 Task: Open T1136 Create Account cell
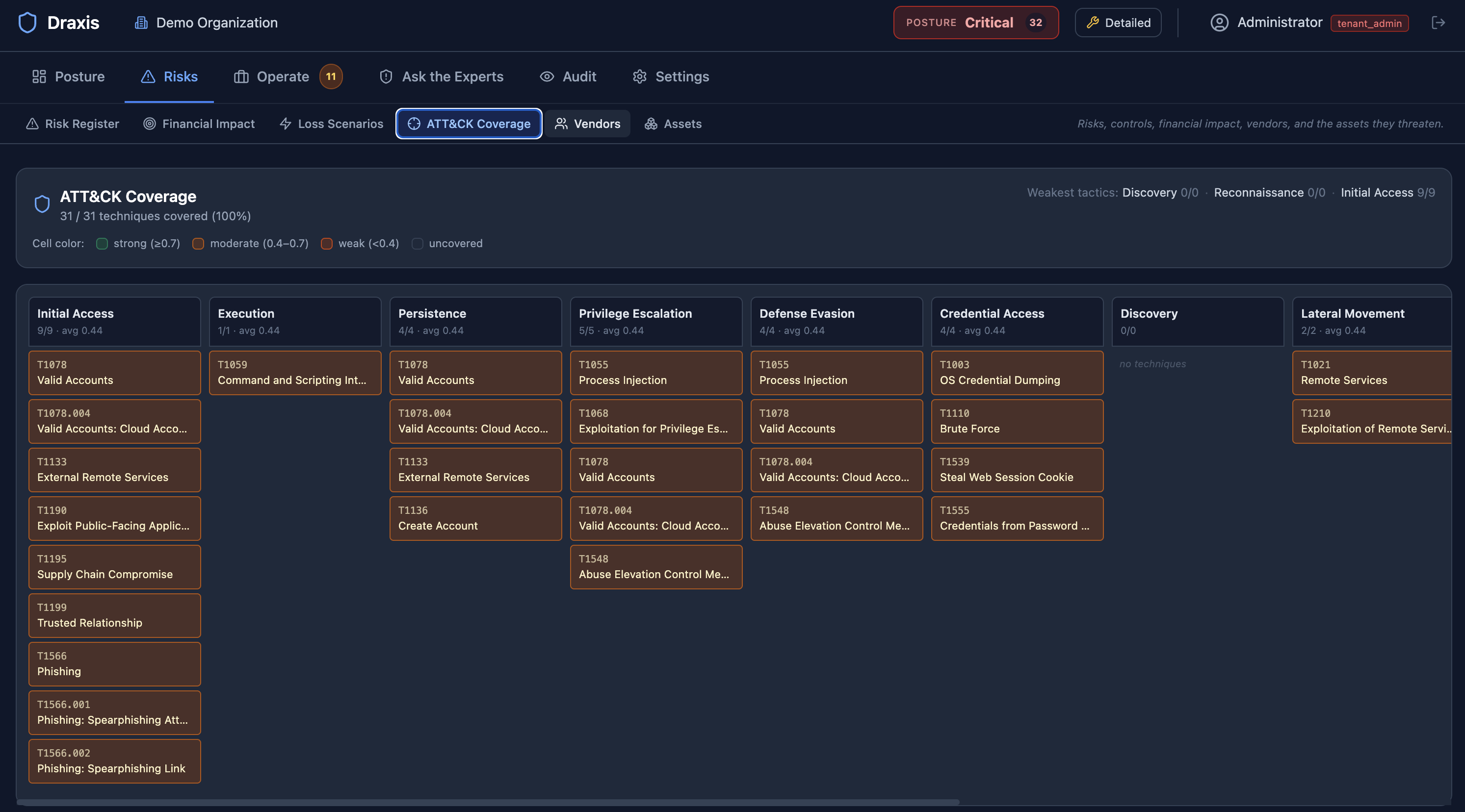475,518
